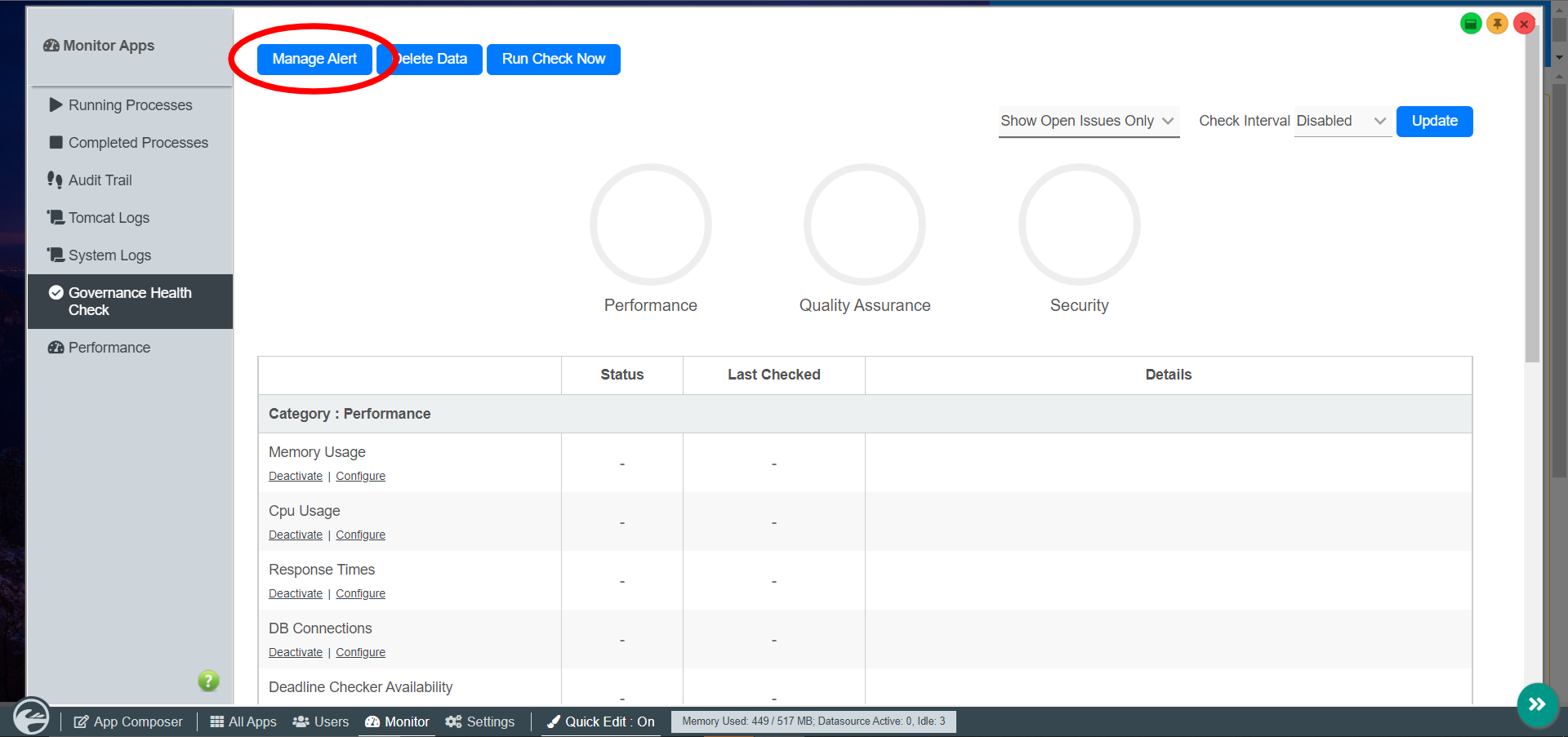Click the Security score circle
Image resolution: width=1568 pixels, height=737 pixels.
click(1079, 224)
